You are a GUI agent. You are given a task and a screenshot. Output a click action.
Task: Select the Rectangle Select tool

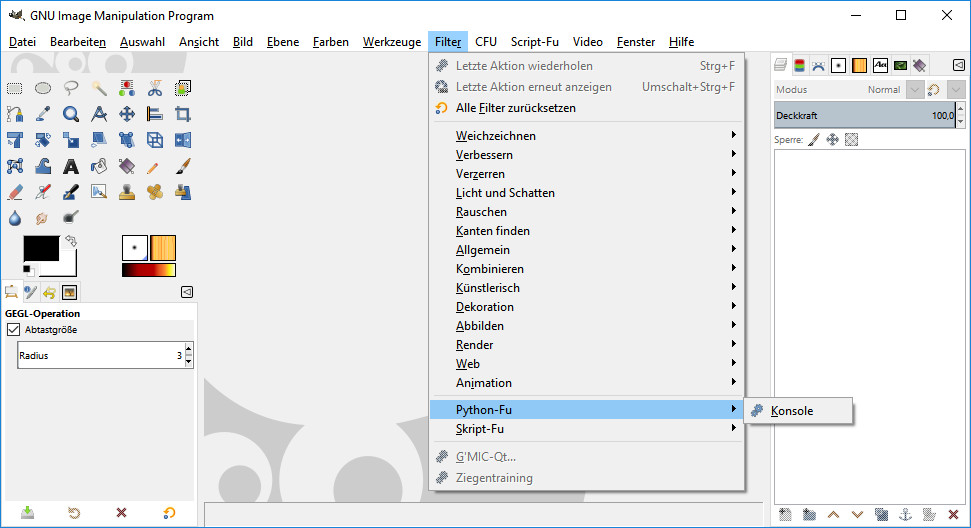coord(15,89)
